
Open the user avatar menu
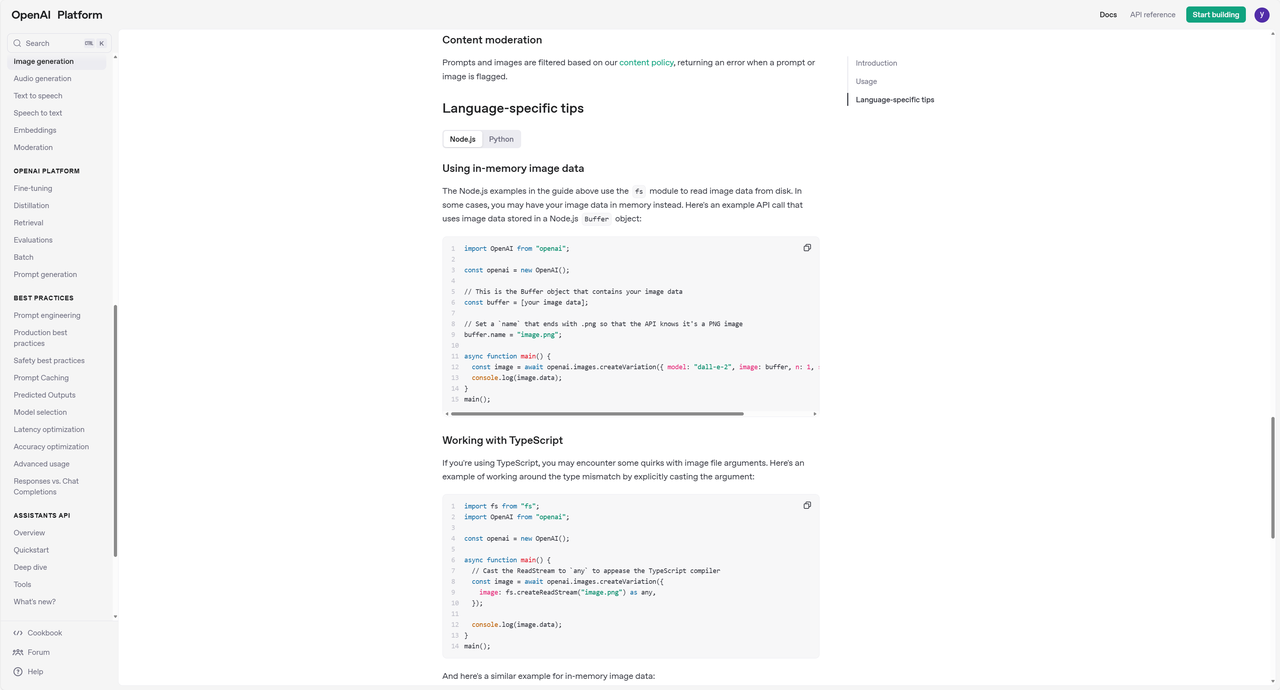tap(1262, 15)
